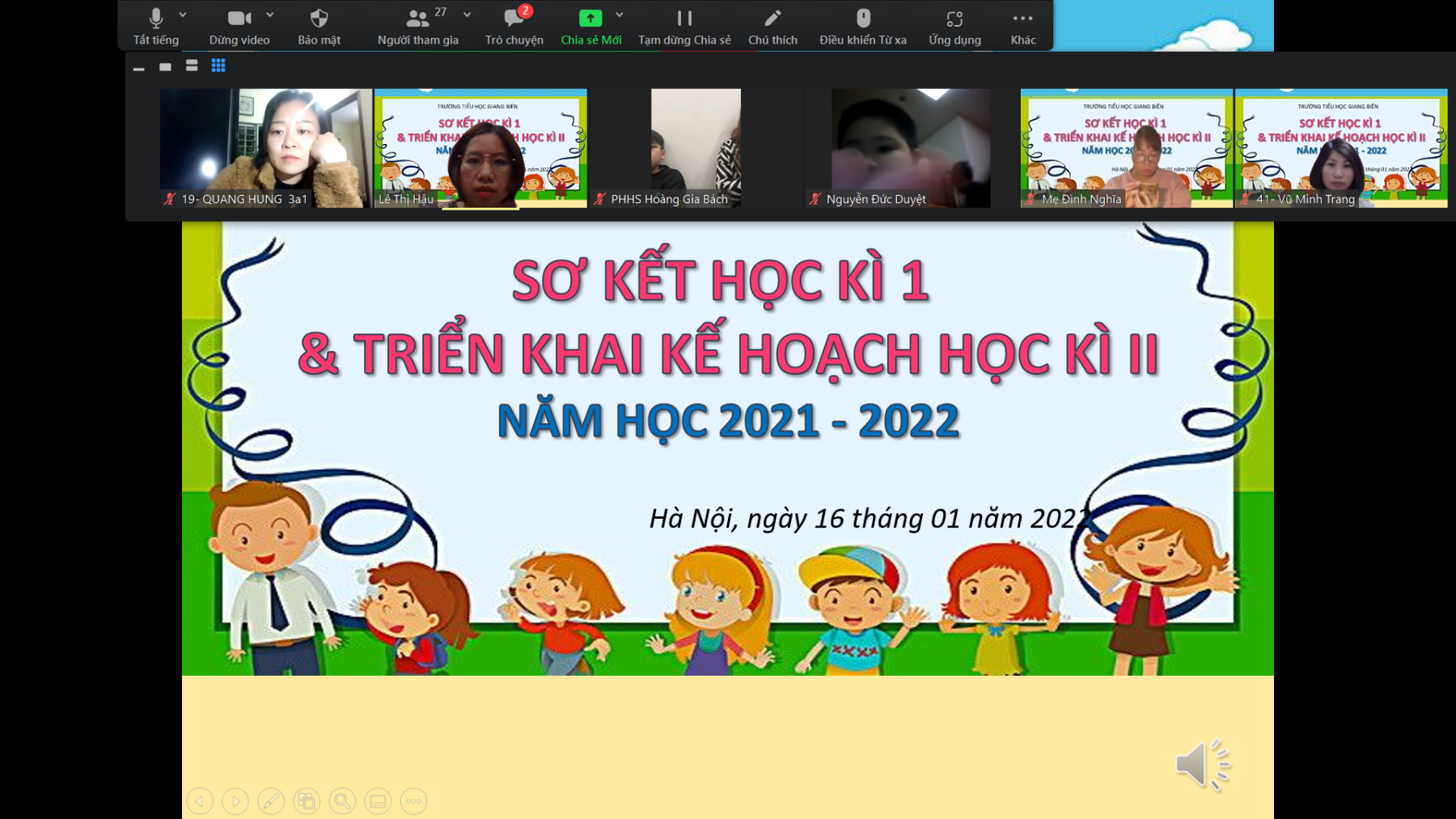Open the Ứng dụng apps icon

pyautogui.click(x=954, y=19)
